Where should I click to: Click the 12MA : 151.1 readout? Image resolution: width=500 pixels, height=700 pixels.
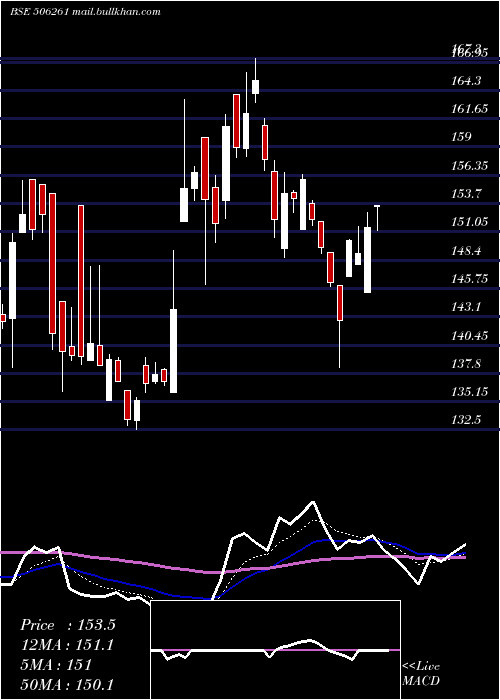click(x=67, y=645)
